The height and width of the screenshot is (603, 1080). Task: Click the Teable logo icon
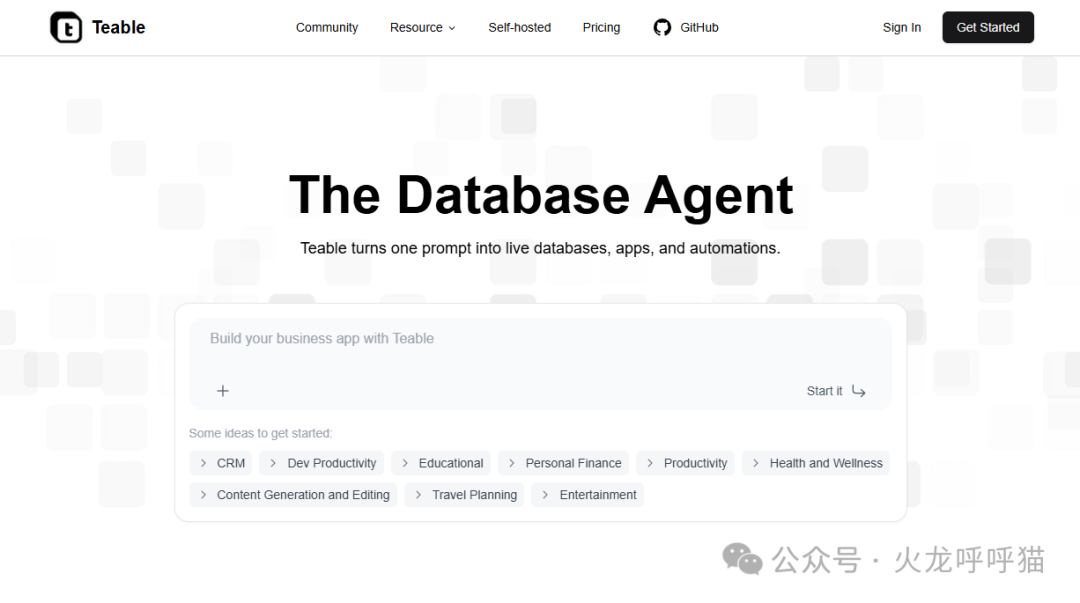(x=66, y=28)
